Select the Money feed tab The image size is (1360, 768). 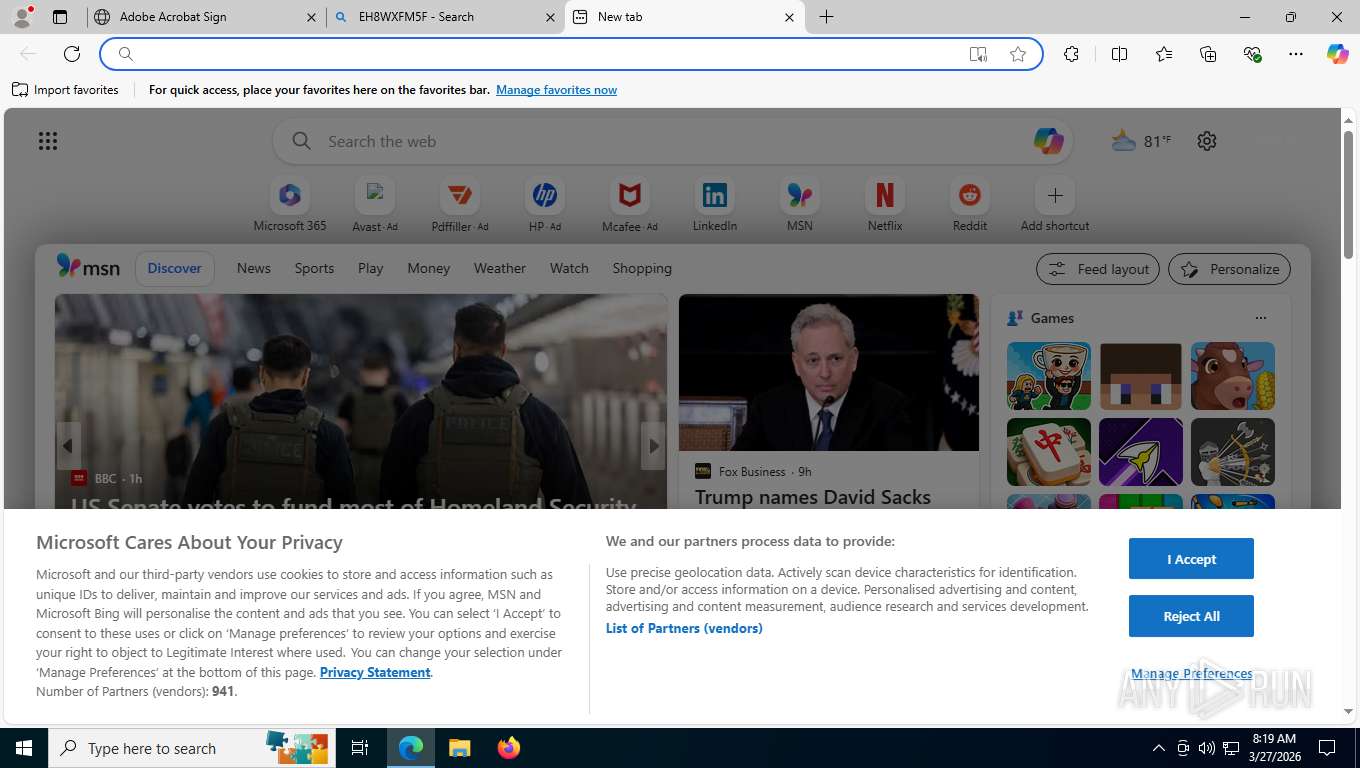(429, 268)
